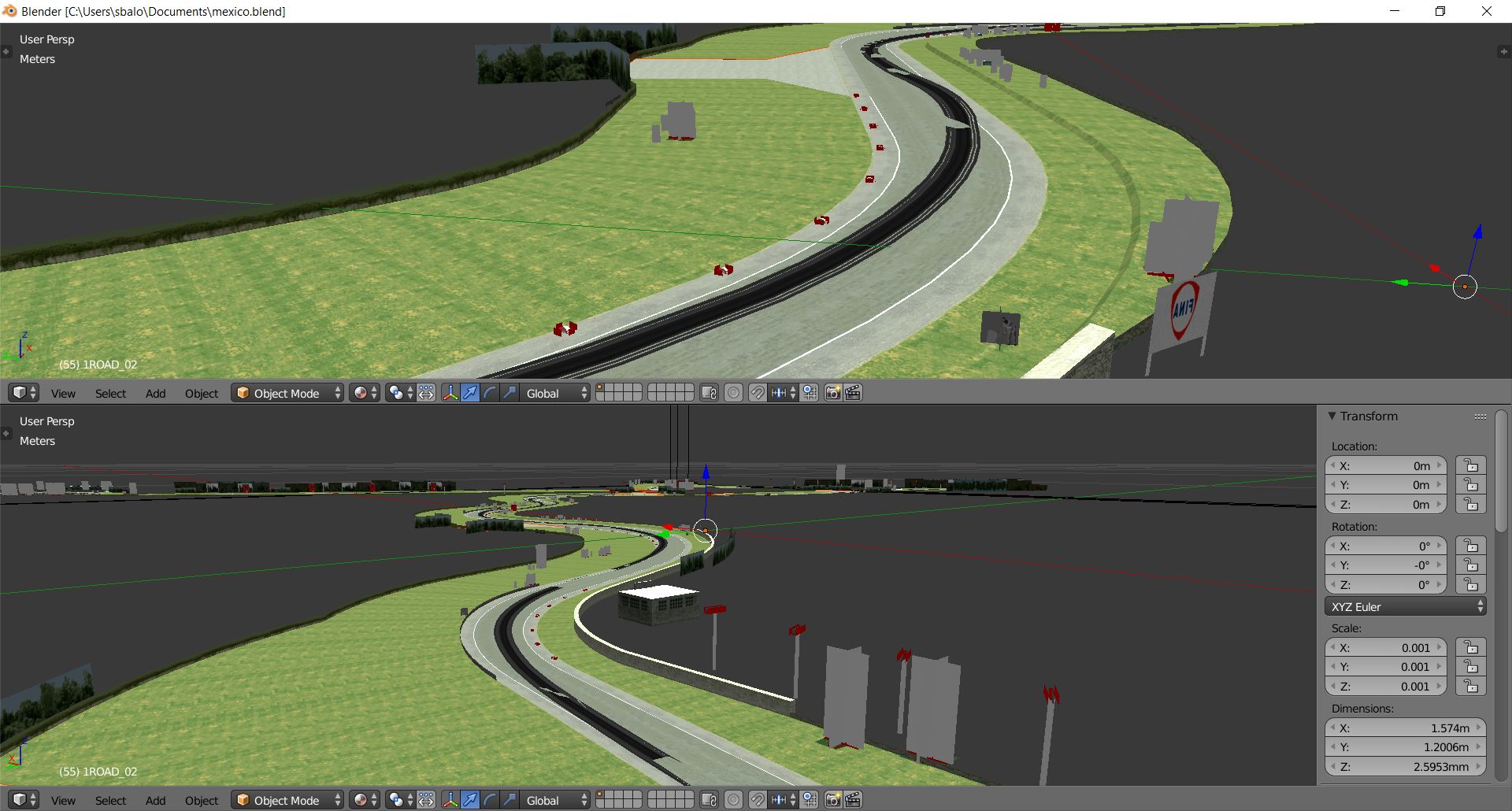1512x811 pixels.
Task: Open Global orientation dropdown in upper header
Action: [x=555, y=393]
